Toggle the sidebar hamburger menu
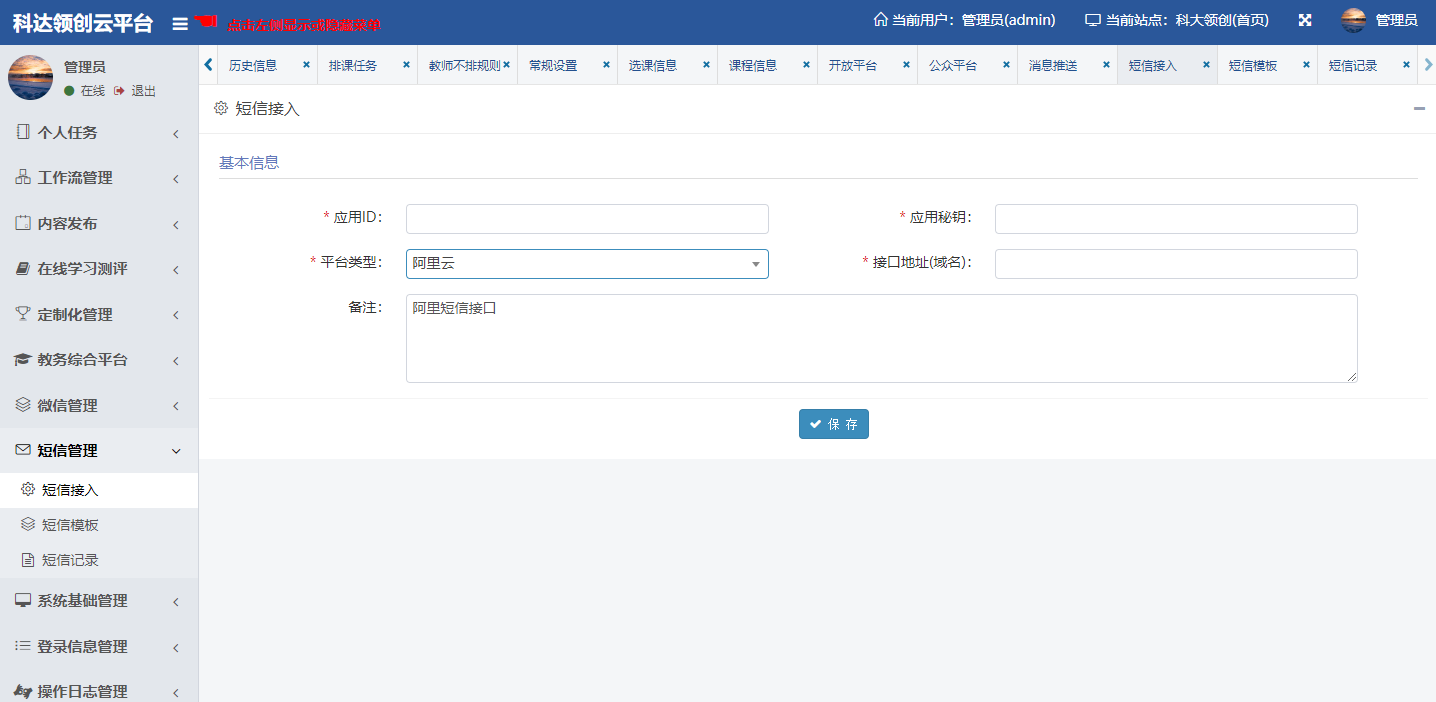Viewport: 1436px width, 702px height. [x=180, y=23]
